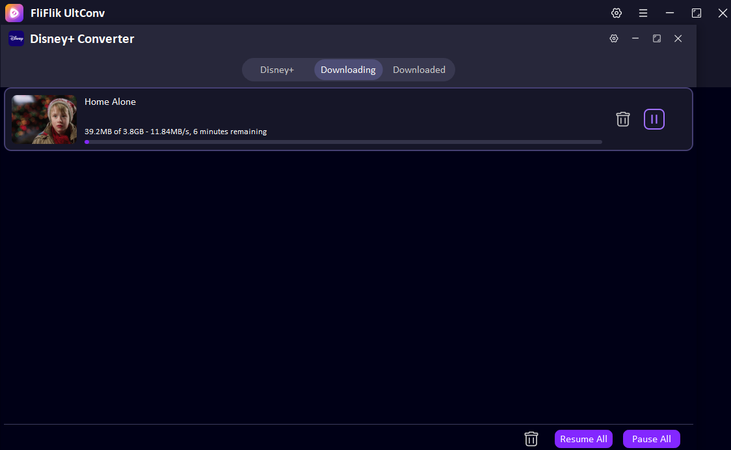Switch to the Disney+ tab
The height and width of the screenshot is (450, 731).
[277, 70]
